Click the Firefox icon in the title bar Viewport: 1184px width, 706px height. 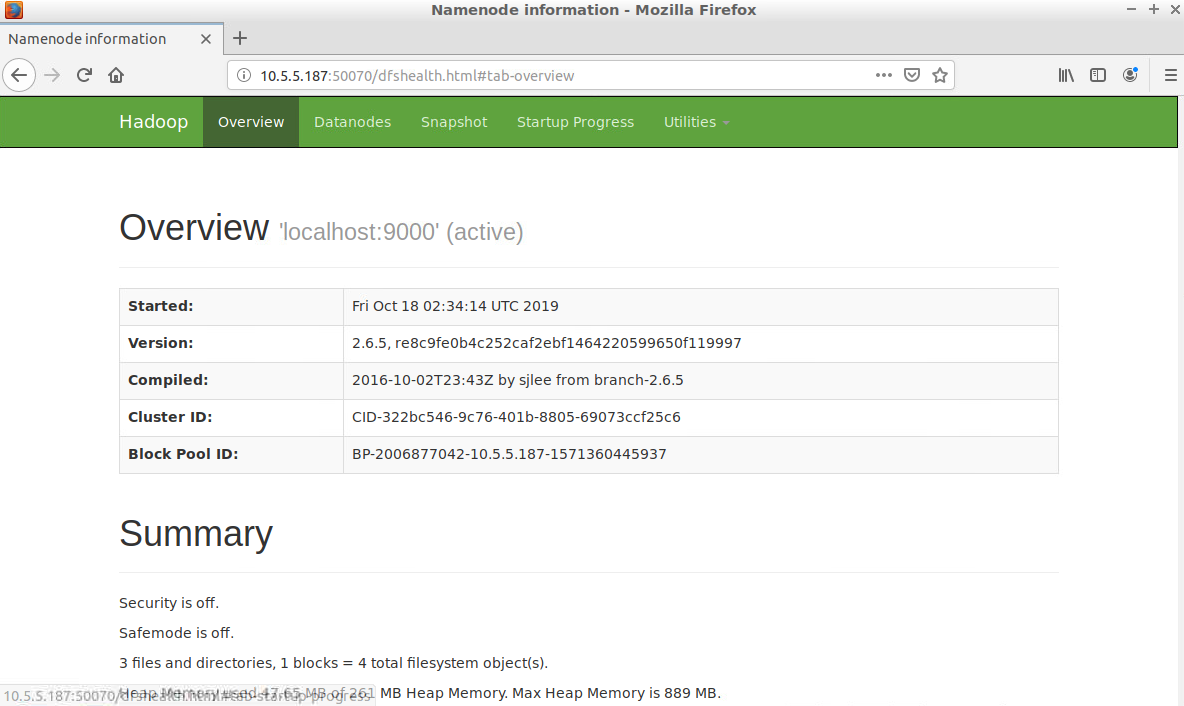tap(14, 10)
